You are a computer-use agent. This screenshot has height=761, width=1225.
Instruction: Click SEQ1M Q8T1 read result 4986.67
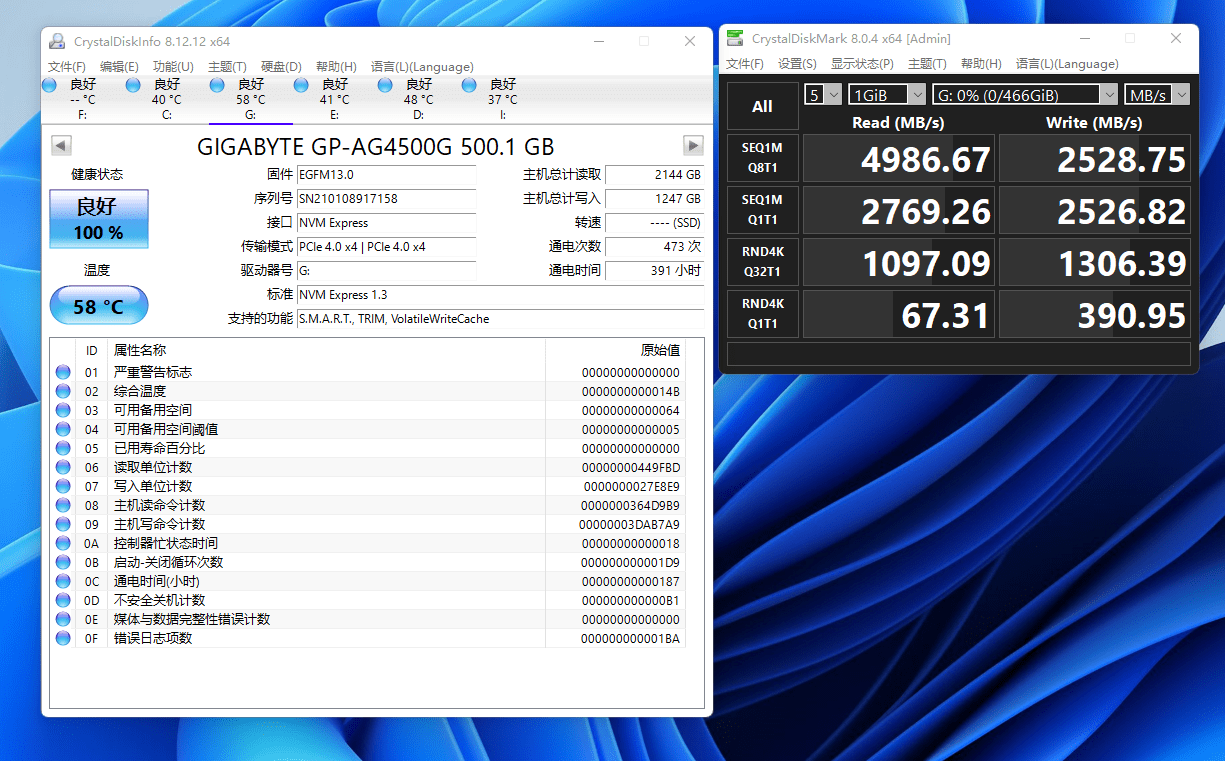(x=899, y=158)
